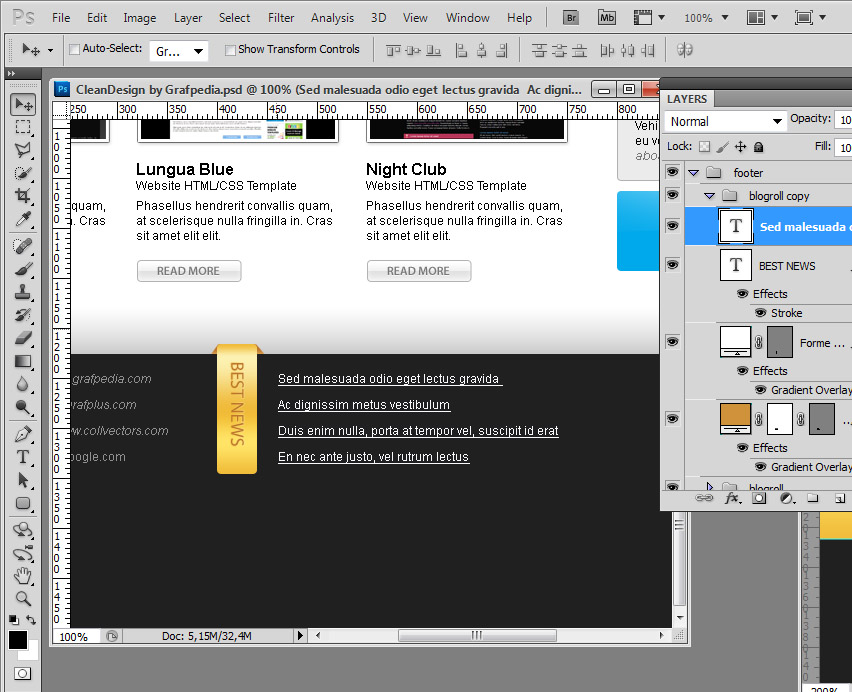The height and width of the screenshot is (692, 852).
Task: Hide the Sed malesuada text layer
Action: [x=673, y=225]
